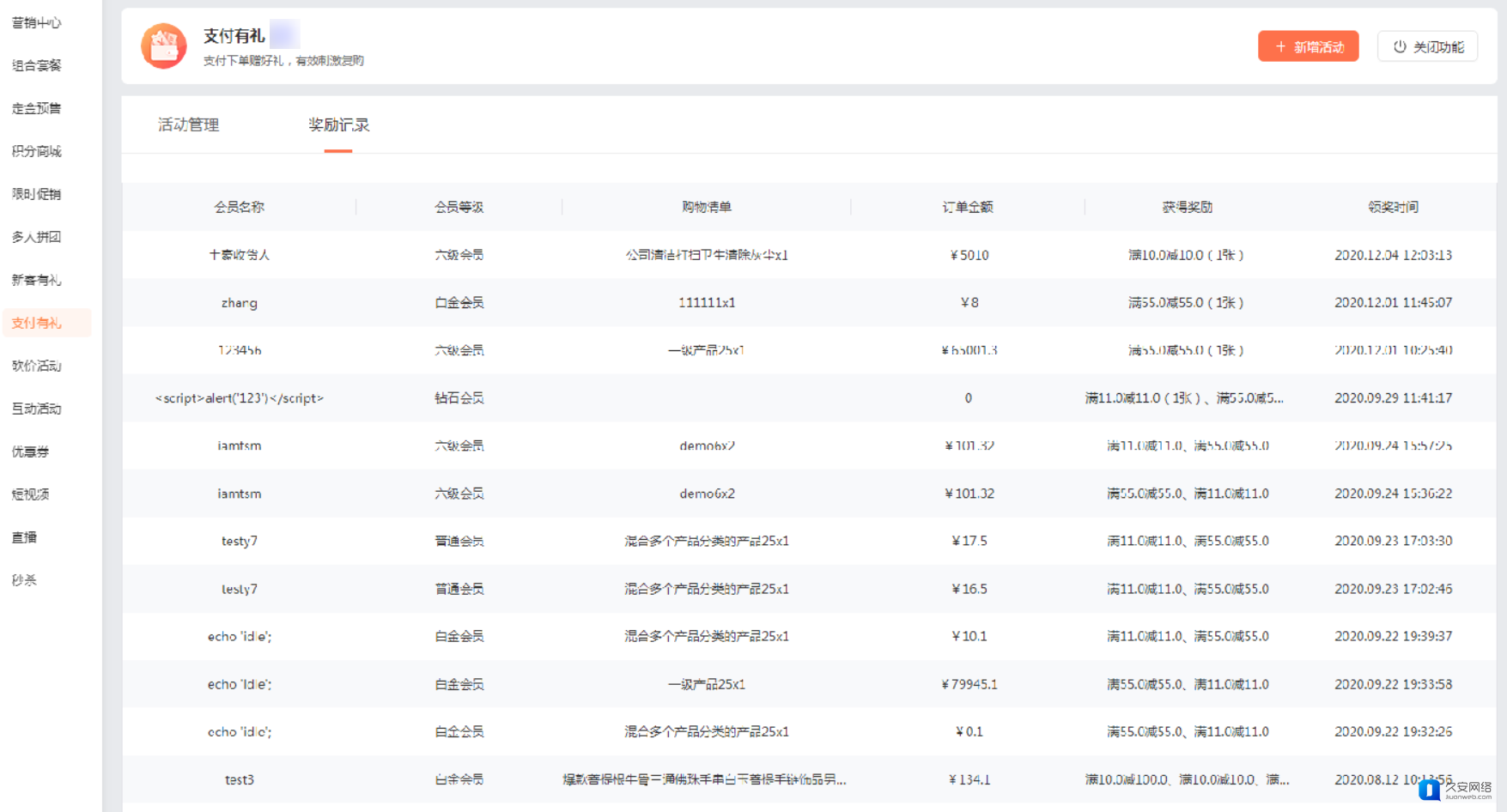Open 营销中心 in the sidebar
The image size is (1507, 812).
pos(37,22)
